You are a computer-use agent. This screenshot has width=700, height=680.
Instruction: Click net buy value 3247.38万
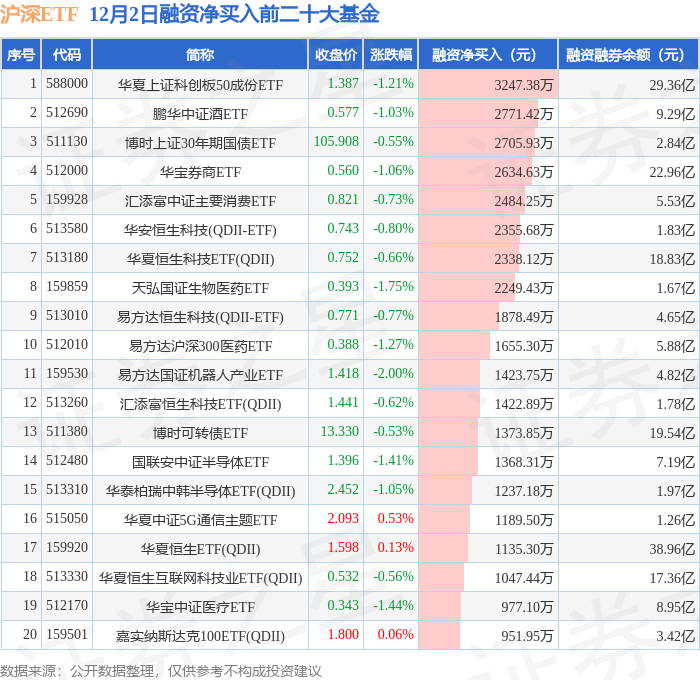click(x=523, y=84)
